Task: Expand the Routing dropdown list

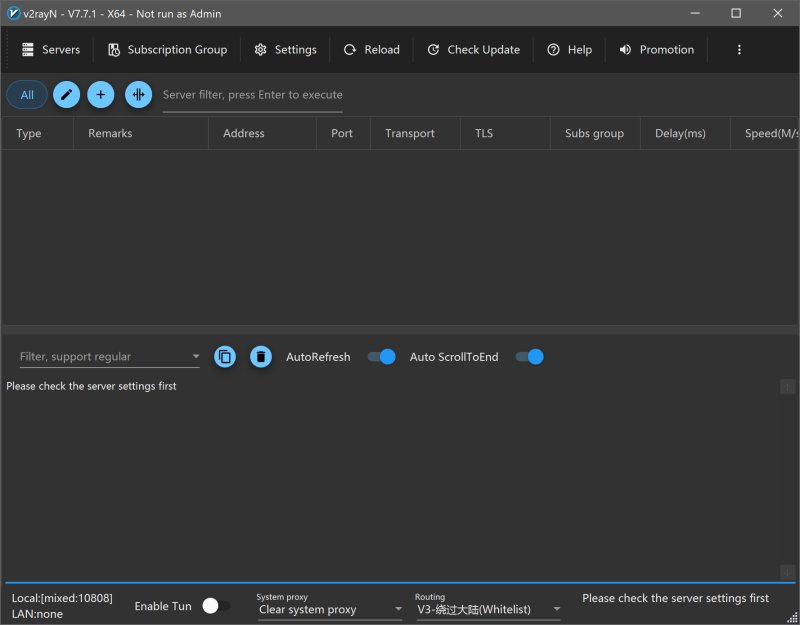Action: click(488, 609)
